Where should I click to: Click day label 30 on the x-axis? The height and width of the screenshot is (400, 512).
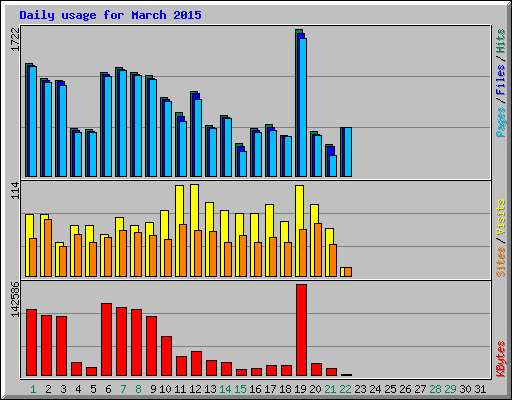[465, 389]
